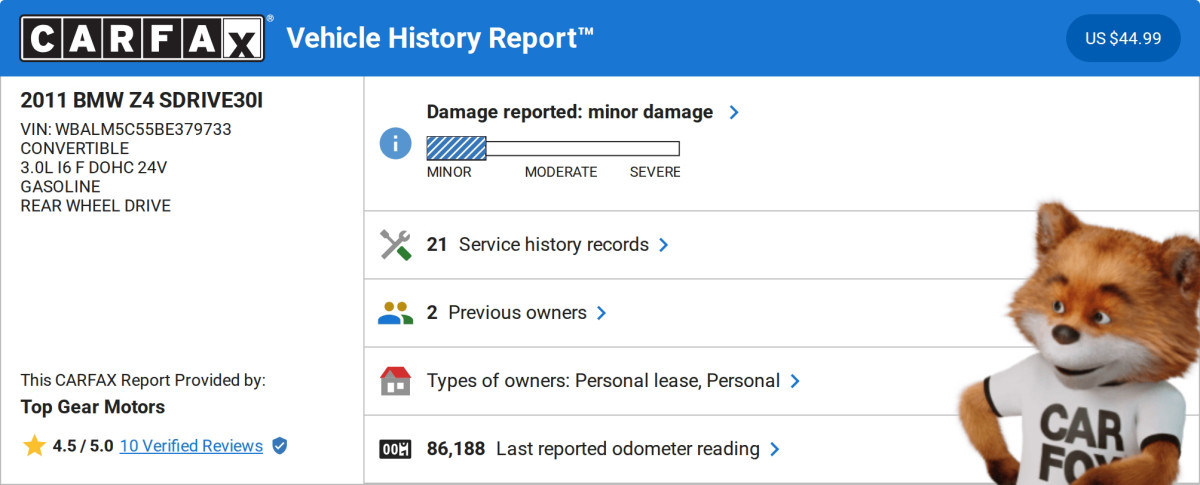Click the two-person previous owners icon

(x=395, y=313)
